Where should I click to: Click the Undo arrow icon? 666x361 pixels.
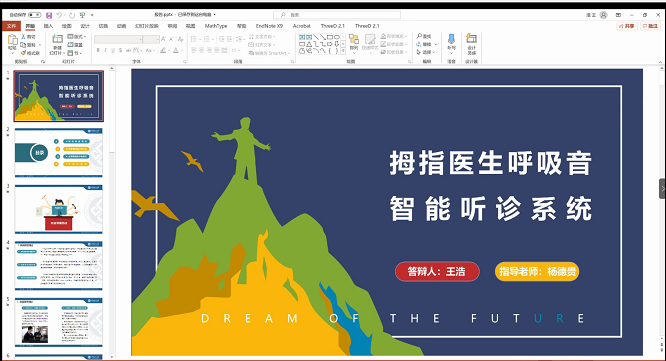(x=59, y=15)
